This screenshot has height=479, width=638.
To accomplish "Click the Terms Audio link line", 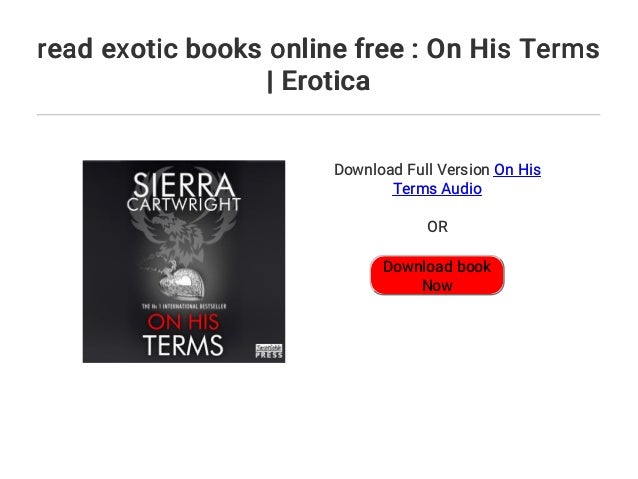I will click(x=437, y=189).
